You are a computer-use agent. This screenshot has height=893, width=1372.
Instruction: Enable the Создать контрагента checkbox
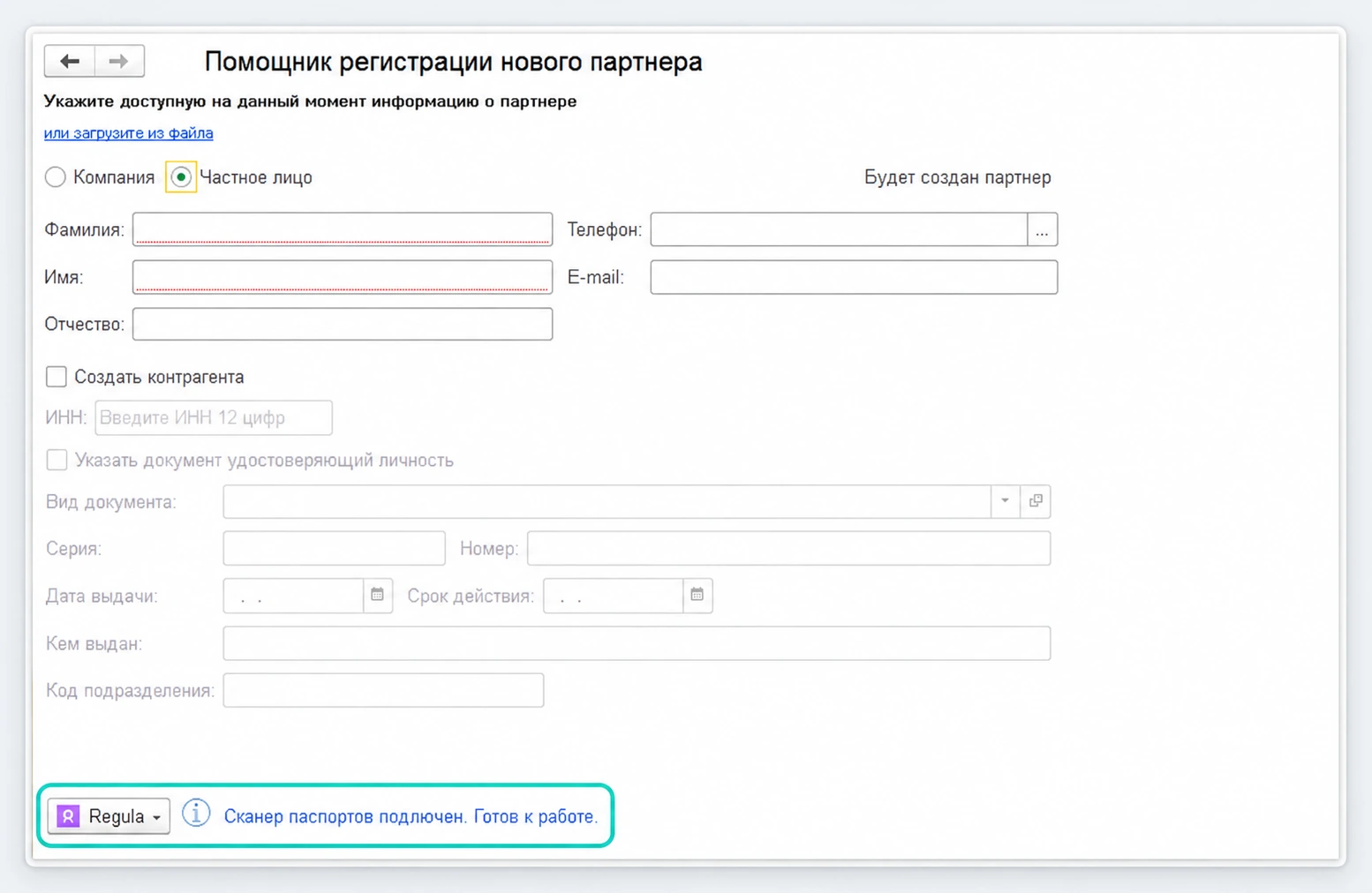[57, 377]
